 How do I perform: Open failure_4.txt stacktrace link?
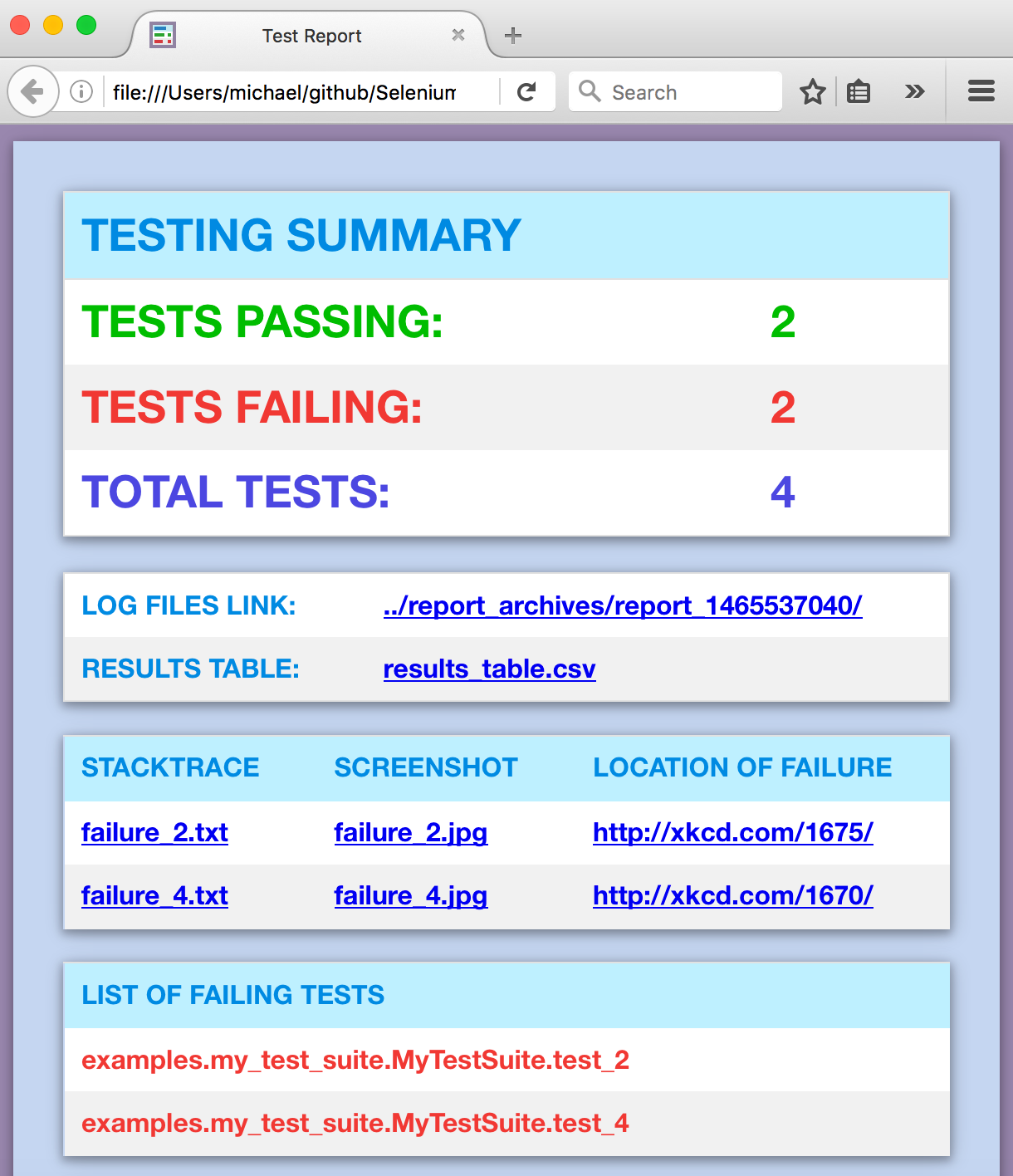pyautogui.click(x=154, y=895)
